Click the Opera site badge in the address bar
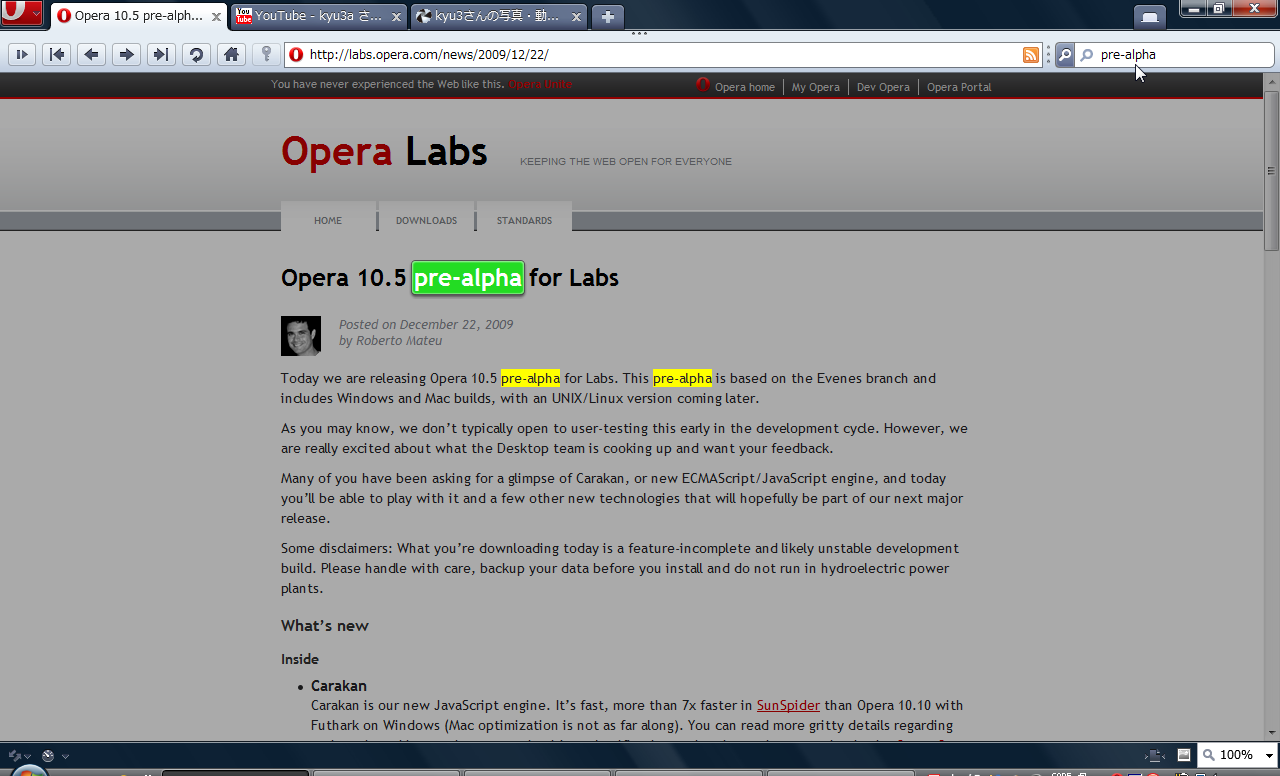The width and height of the screenshot is (1280, 776). 296,55
